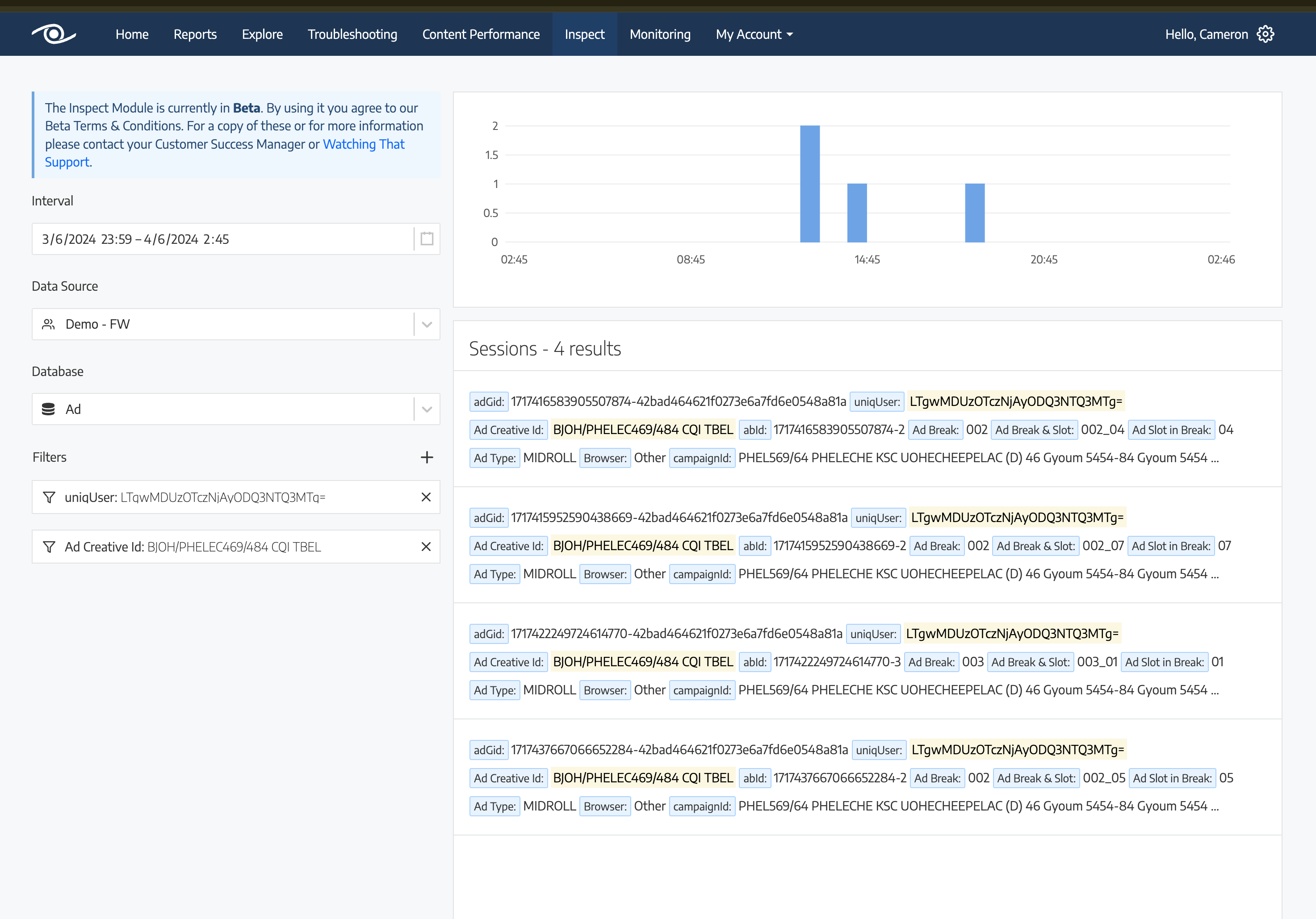Expand the Data Source dropdown chevron
This screenshot has width=1316, height=919.
point(427,324)
